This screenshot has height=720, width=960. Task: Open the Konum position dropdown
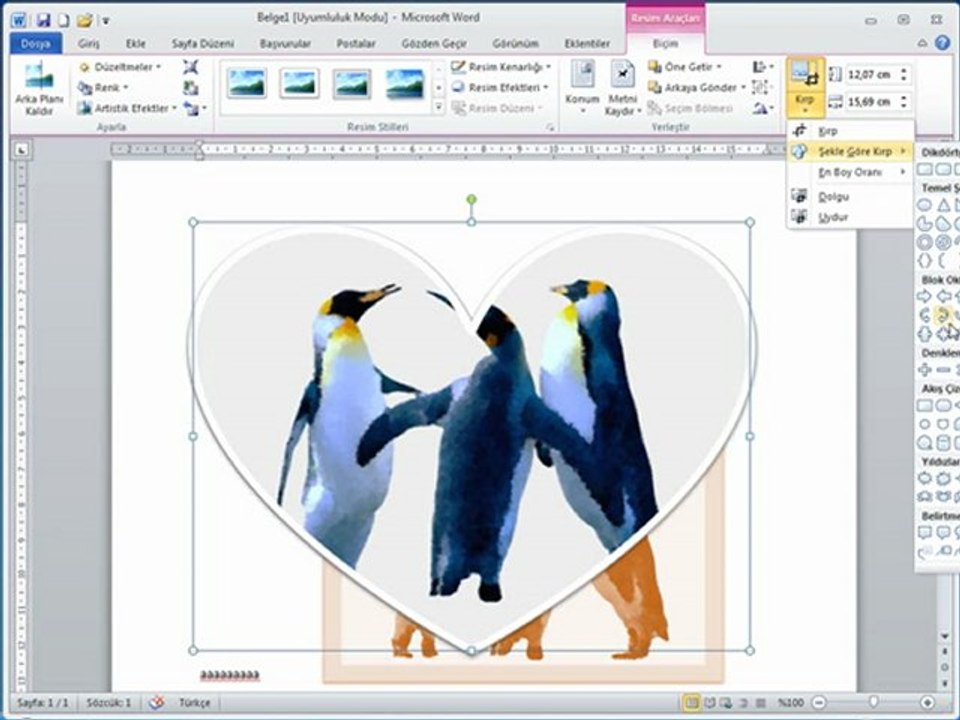tap(582, 88)
